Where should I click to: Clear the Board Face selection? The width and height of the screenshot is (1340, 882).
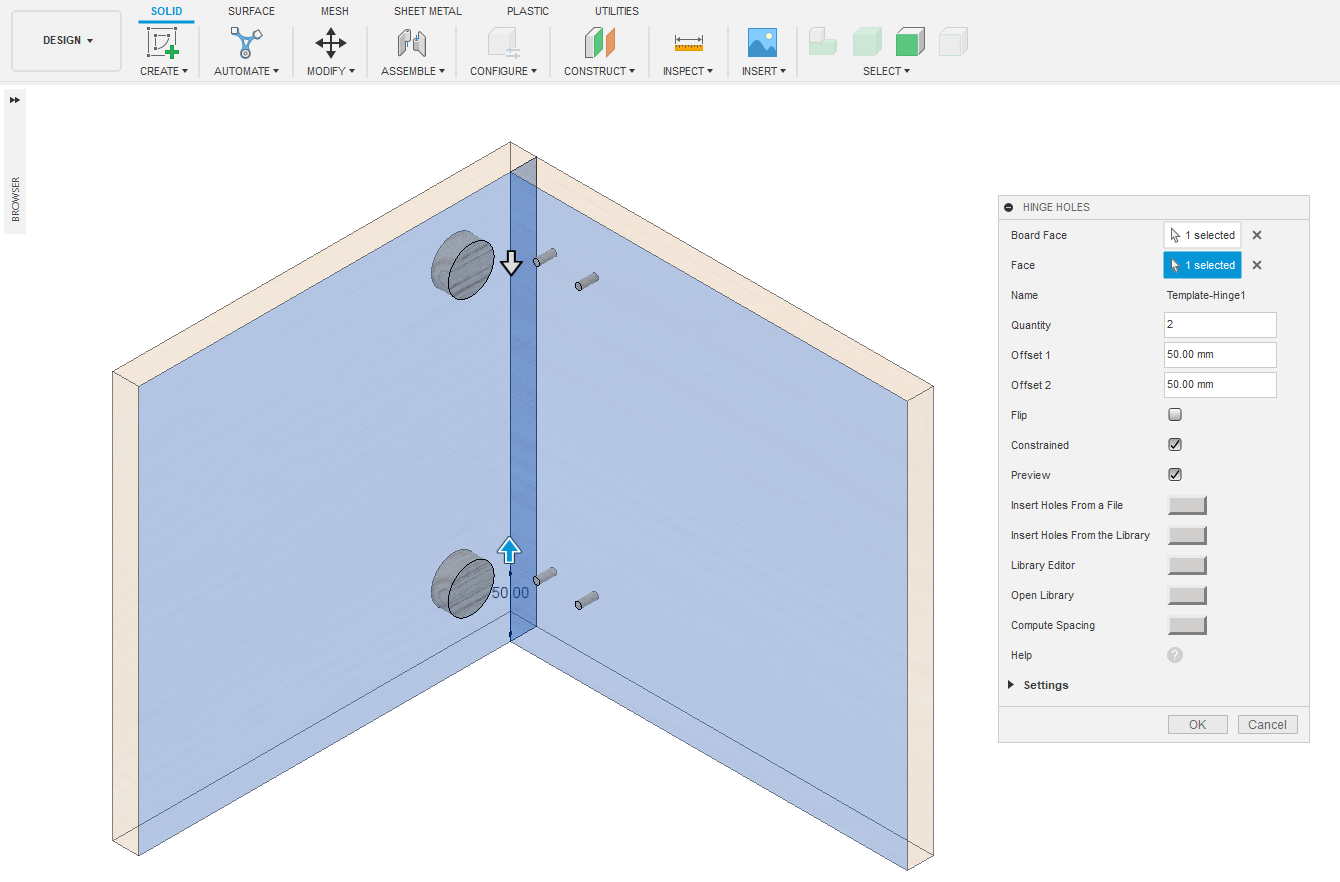1257,235
